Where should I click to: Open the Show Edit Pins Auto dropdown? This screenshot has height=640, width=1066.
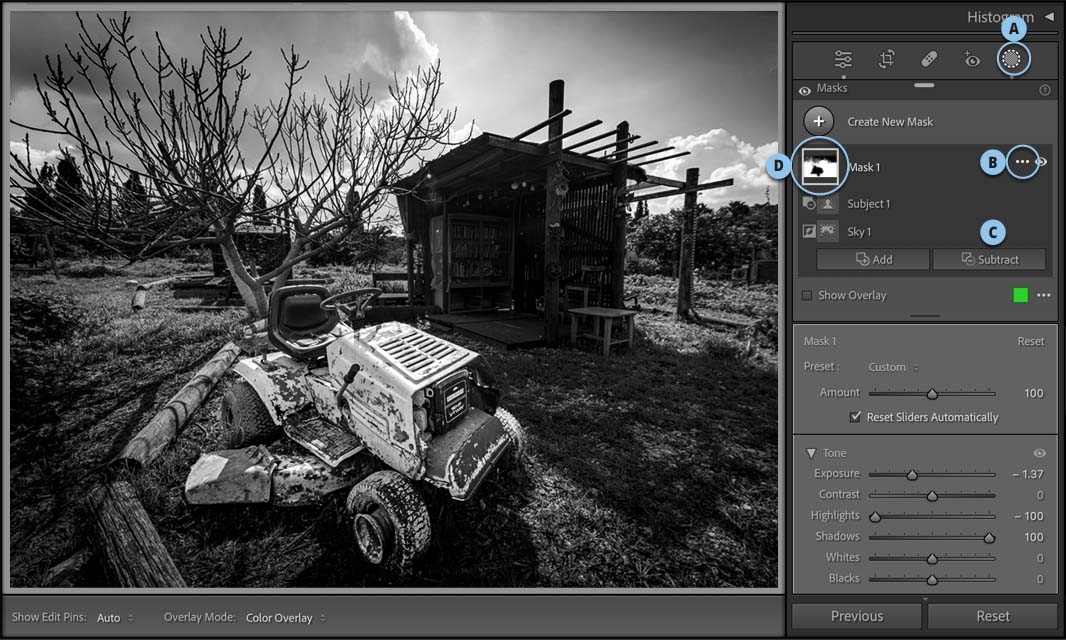[x=115, y=618]
